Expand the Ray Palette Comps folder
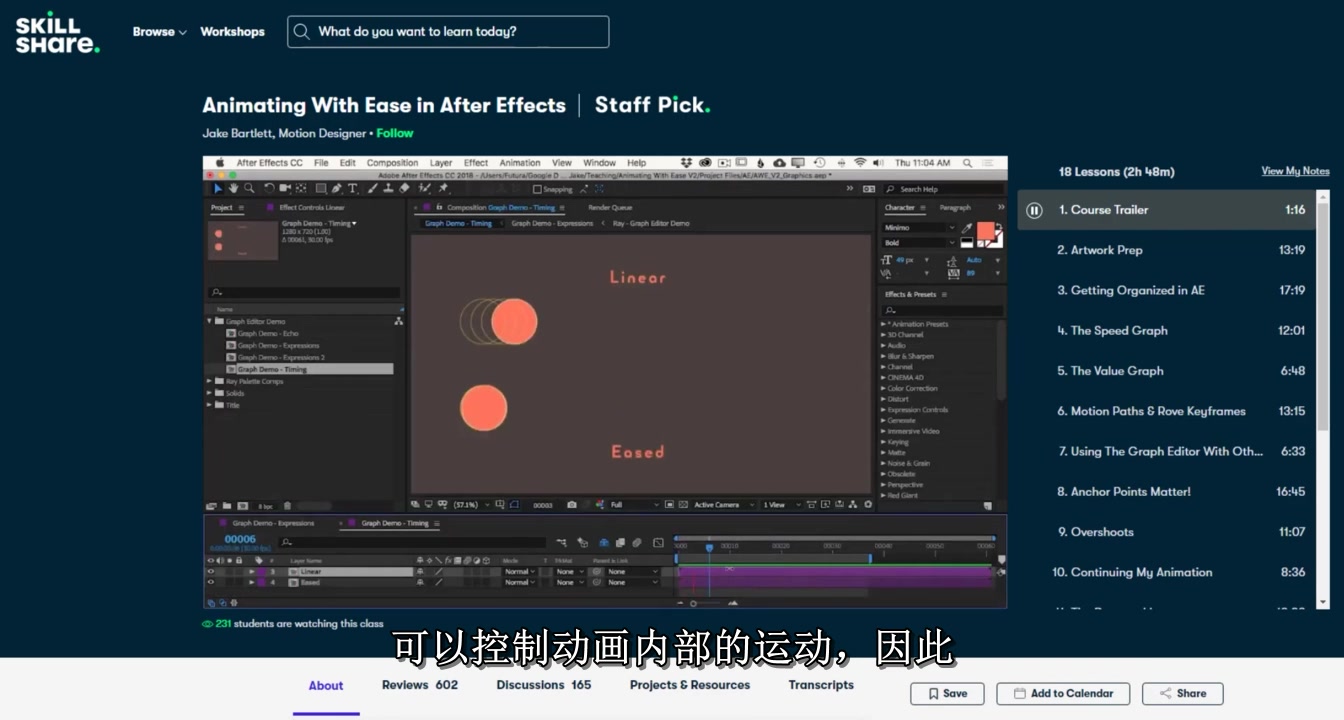Viewport: 1344px width, 720px height. 210,381
